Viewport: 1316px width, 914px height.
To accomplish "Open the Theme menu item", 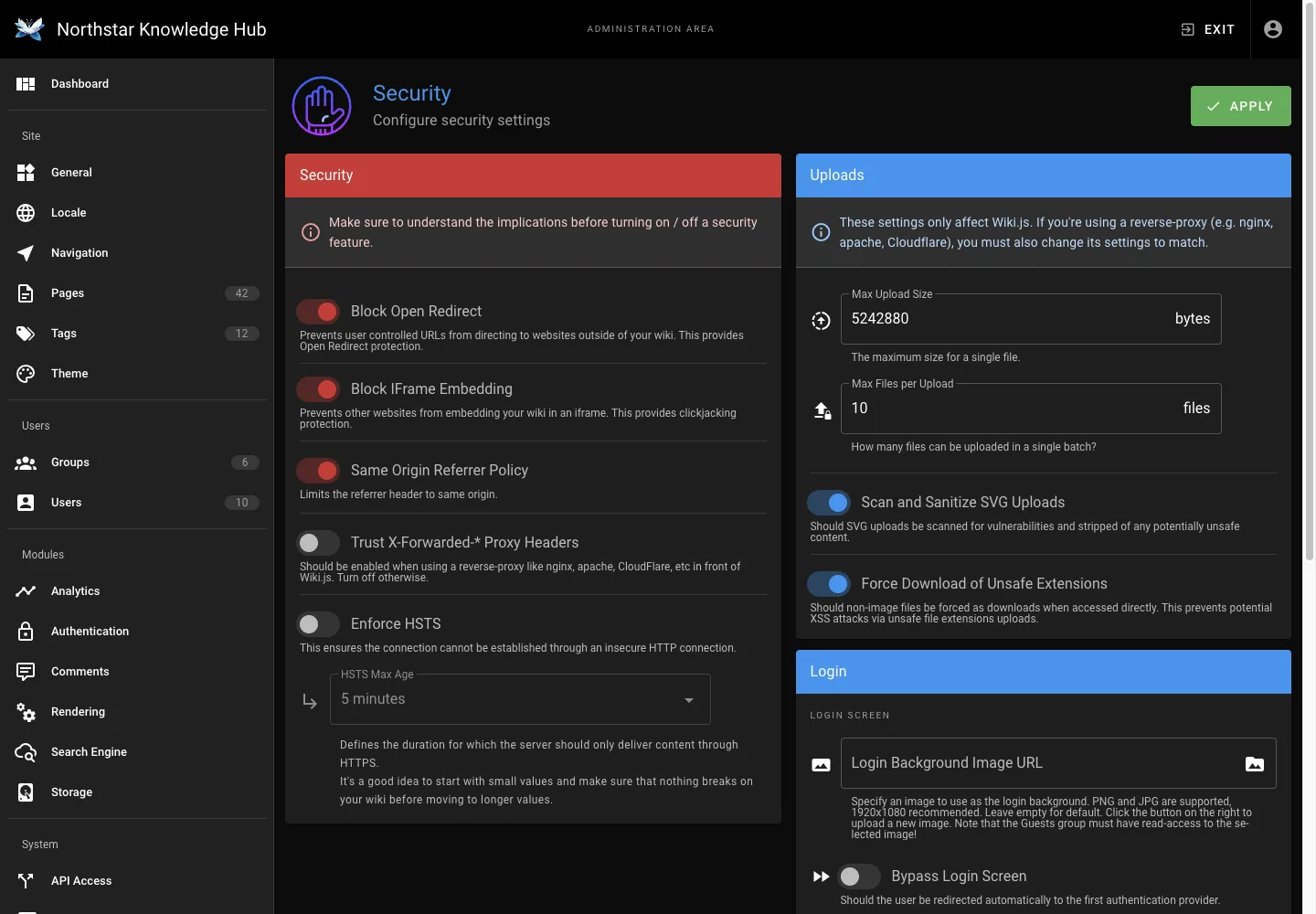I will pos(137,374).
